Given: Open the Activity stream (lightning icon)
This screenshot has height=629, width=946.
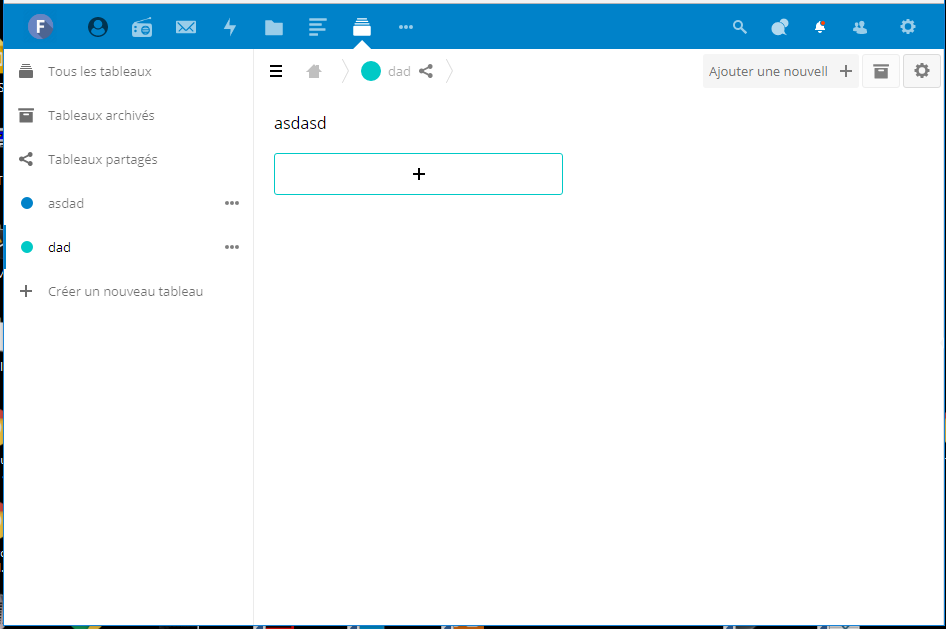Looking at the screenshot, I should [230, 27].
